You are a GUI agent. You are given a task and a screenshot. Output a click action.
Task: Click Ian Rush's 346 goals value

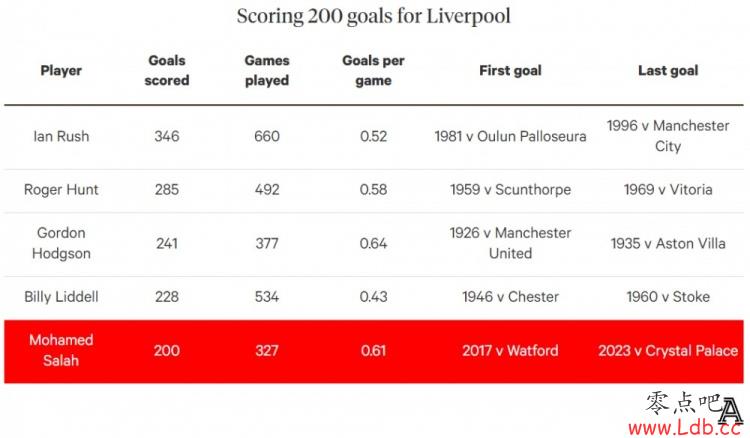coord(166,136)
